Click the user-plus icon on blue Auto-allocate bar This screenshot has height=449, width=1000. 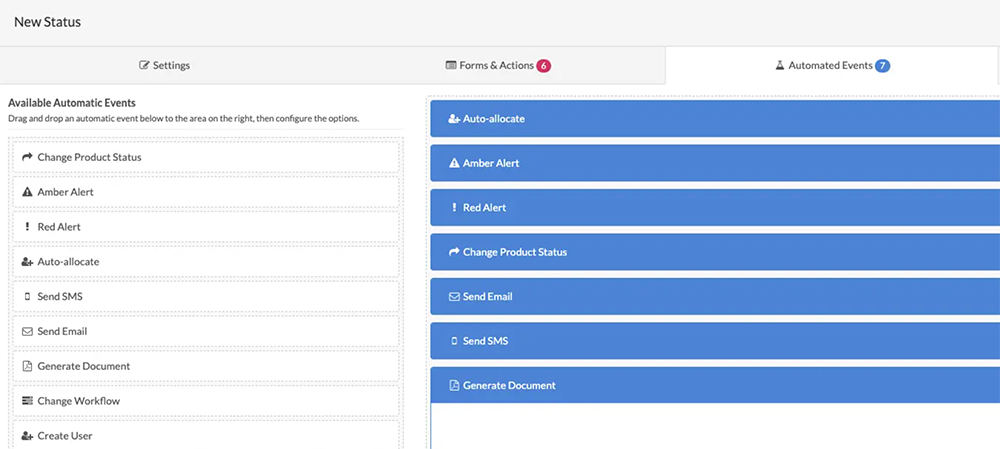click(454, 119)
